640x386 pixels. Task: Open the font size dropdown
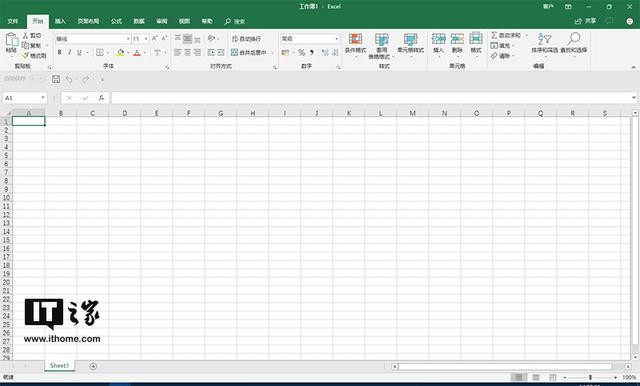[x=146, y=39]
